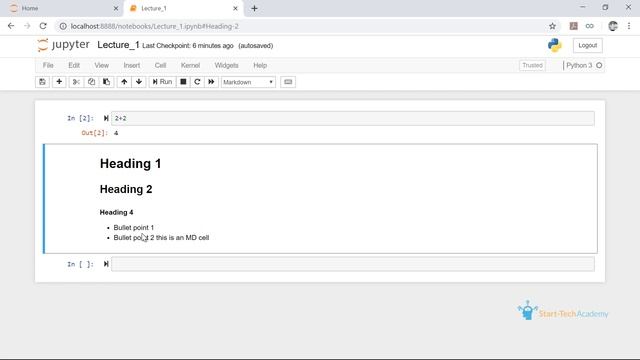Rename the notebook title Lecture_1
Screen dimensions: 640x360
pyautogui.click(x=118, y=45)
